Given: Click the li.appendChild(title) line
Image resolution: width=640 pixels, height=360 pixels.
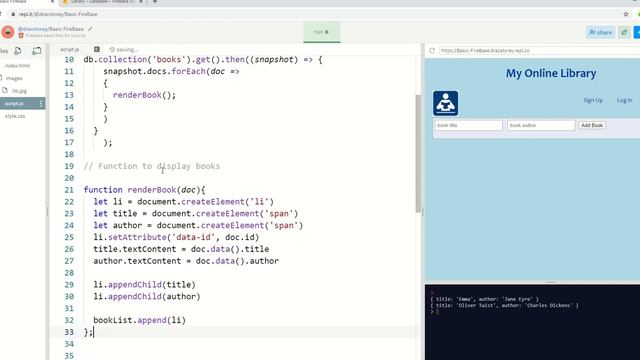Looking at the screenshot, I should click(x=144, y=284).
